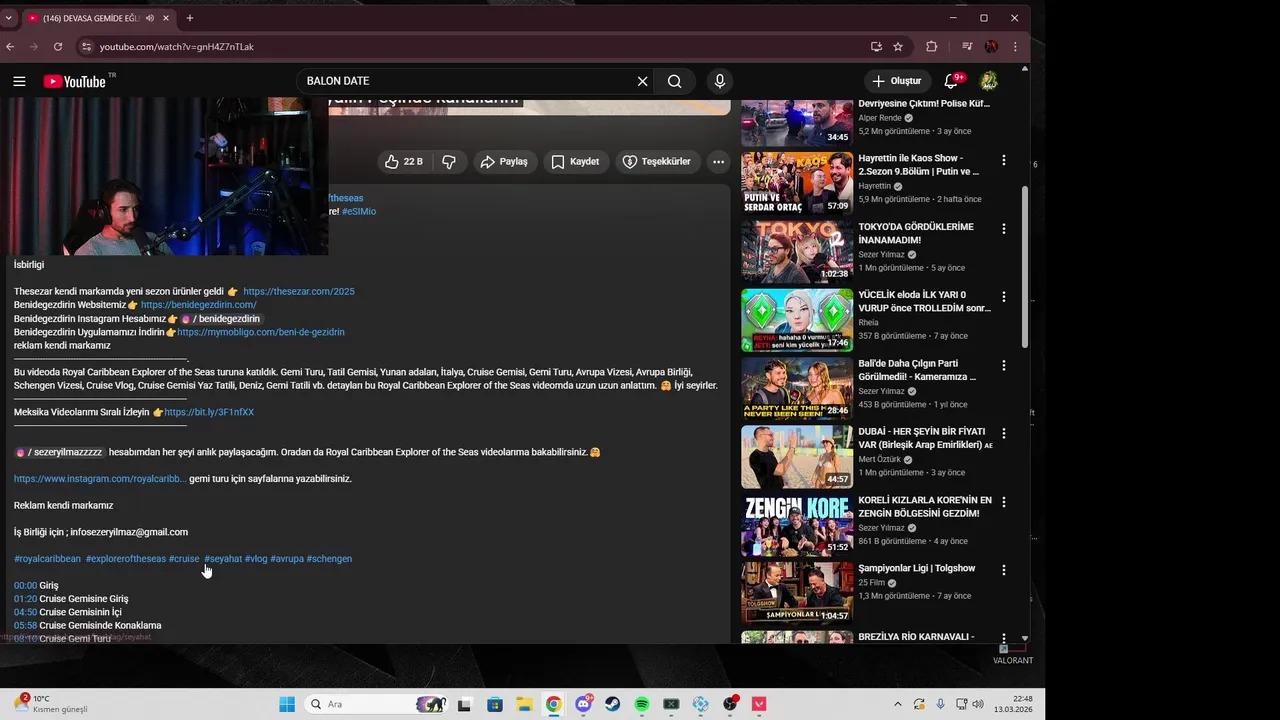This screenshot has height=720, width=1280.
Task: Click the taskbar Ara search box
Action: coord(374,704)
